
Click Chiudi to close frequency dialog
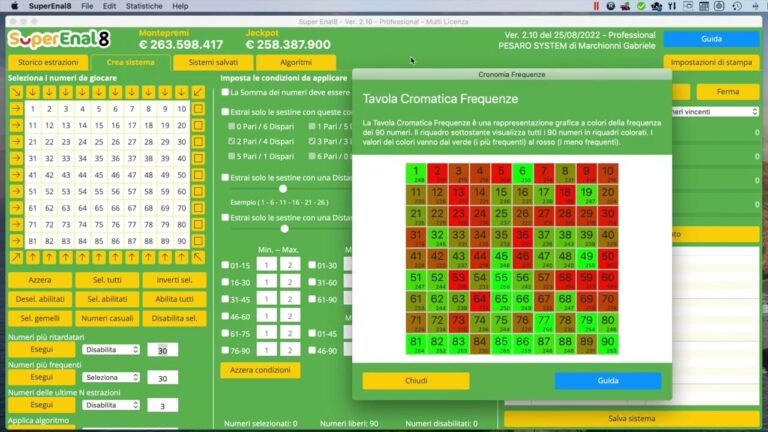tap(416, 381)
